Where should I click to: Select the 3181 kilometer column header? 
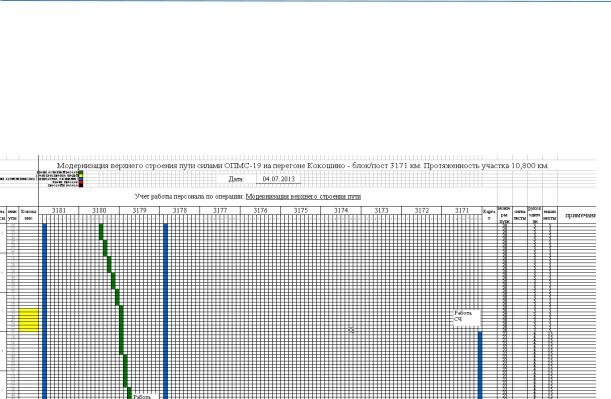[x=59, y=210]
